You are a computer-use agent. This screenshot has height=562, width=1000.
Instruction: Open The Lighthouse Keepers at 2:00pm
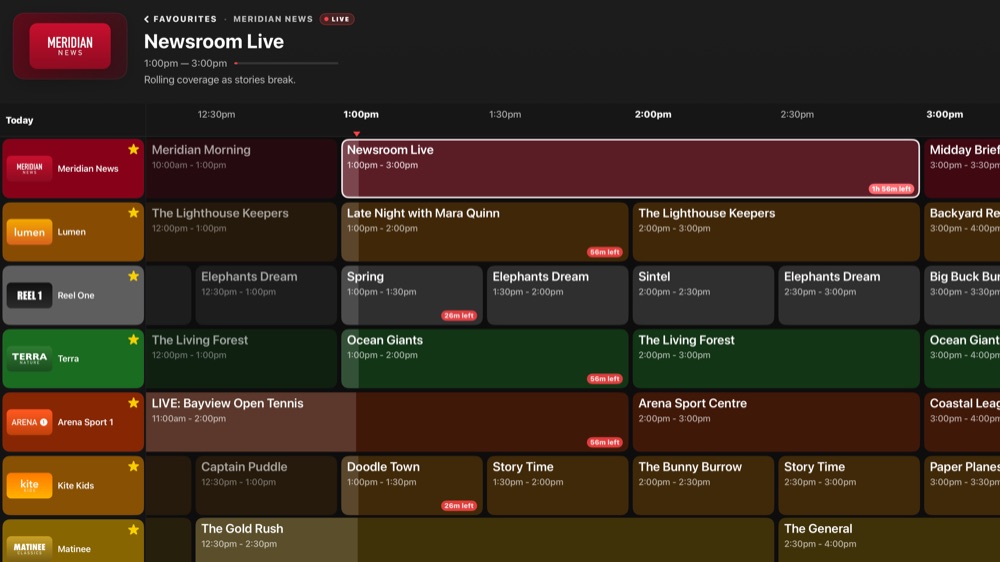pos(776,232)
